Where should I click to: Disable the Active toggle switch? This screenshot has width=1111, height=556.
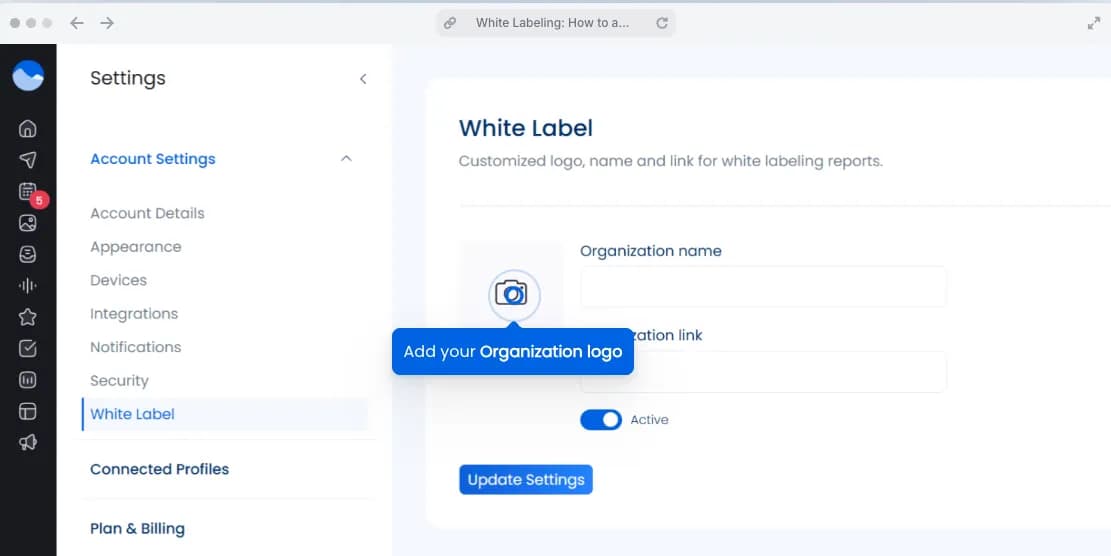(601, 420)
